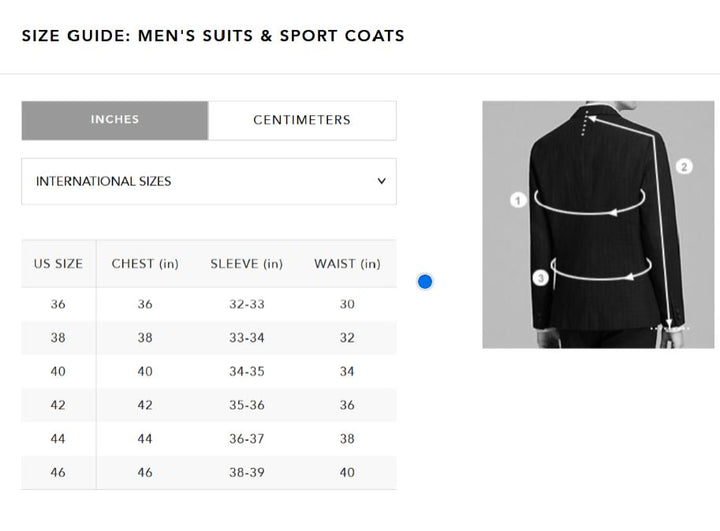
Task: Click the dropdown chevron arrow
Action: pos(381,181)
